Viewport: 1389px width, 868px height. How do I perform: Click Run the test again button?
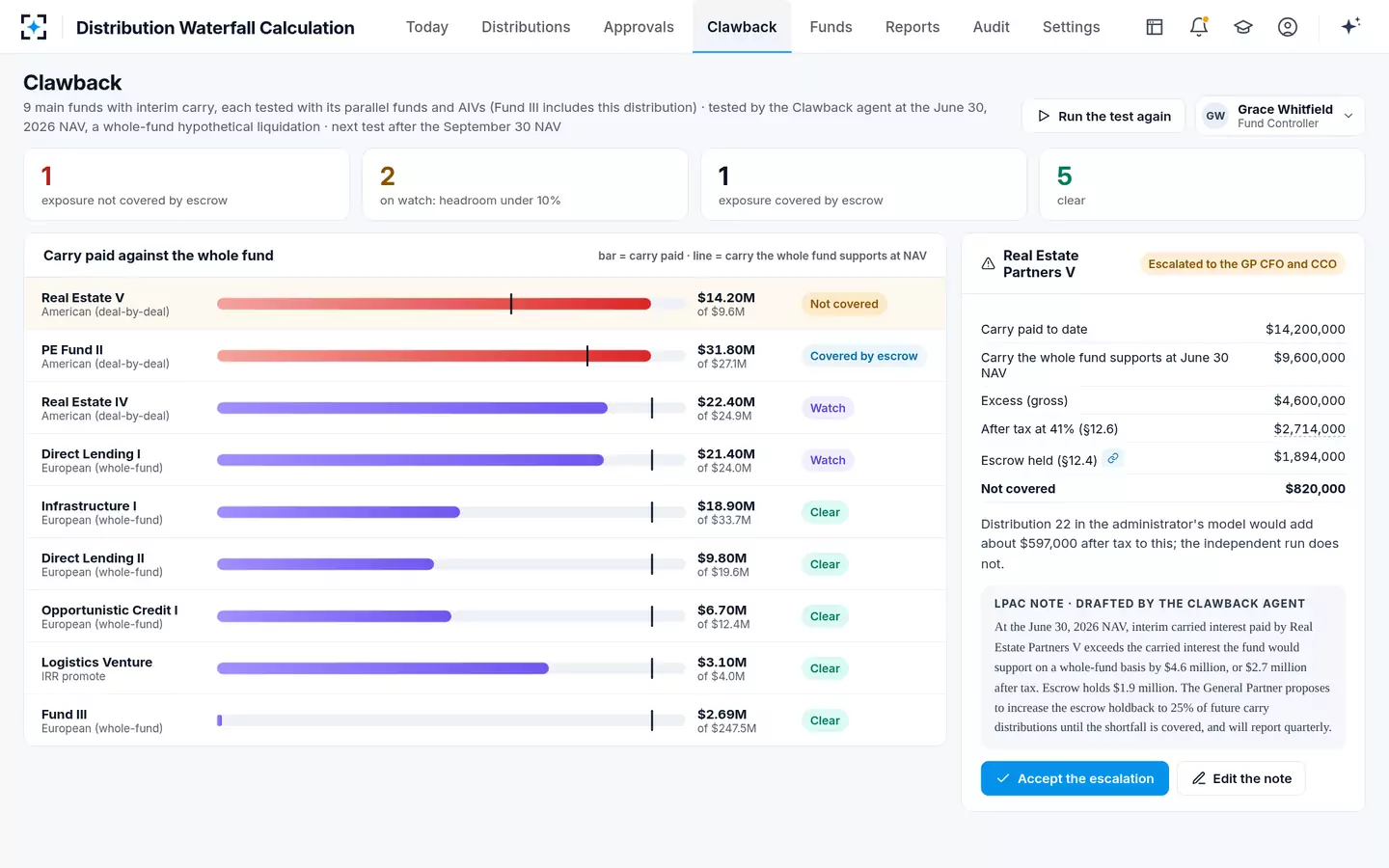[x=1103, y=116]
